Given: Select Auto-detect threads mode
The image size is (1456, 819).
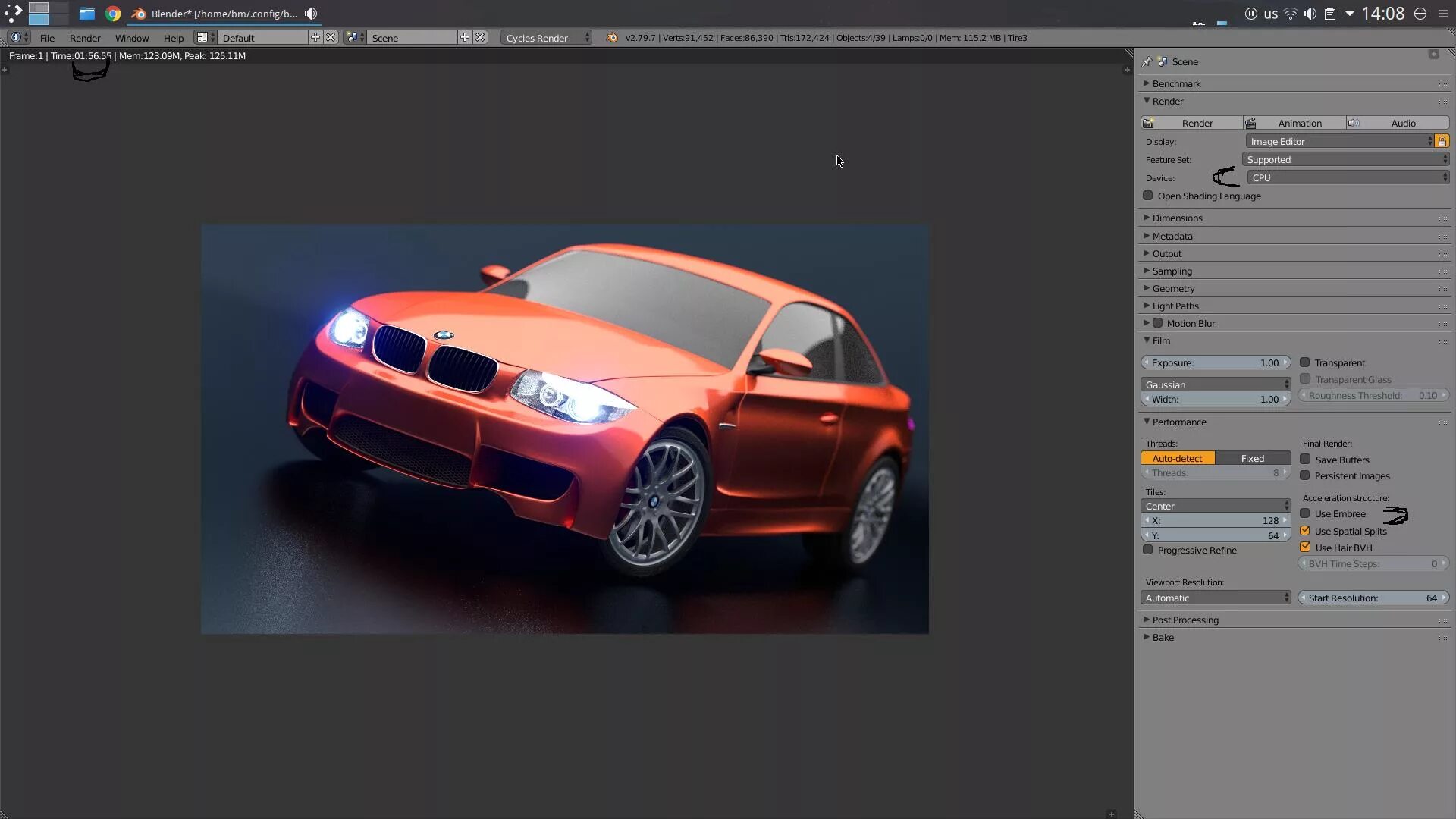Looking at the screenshot, I should click(1178, 458).
